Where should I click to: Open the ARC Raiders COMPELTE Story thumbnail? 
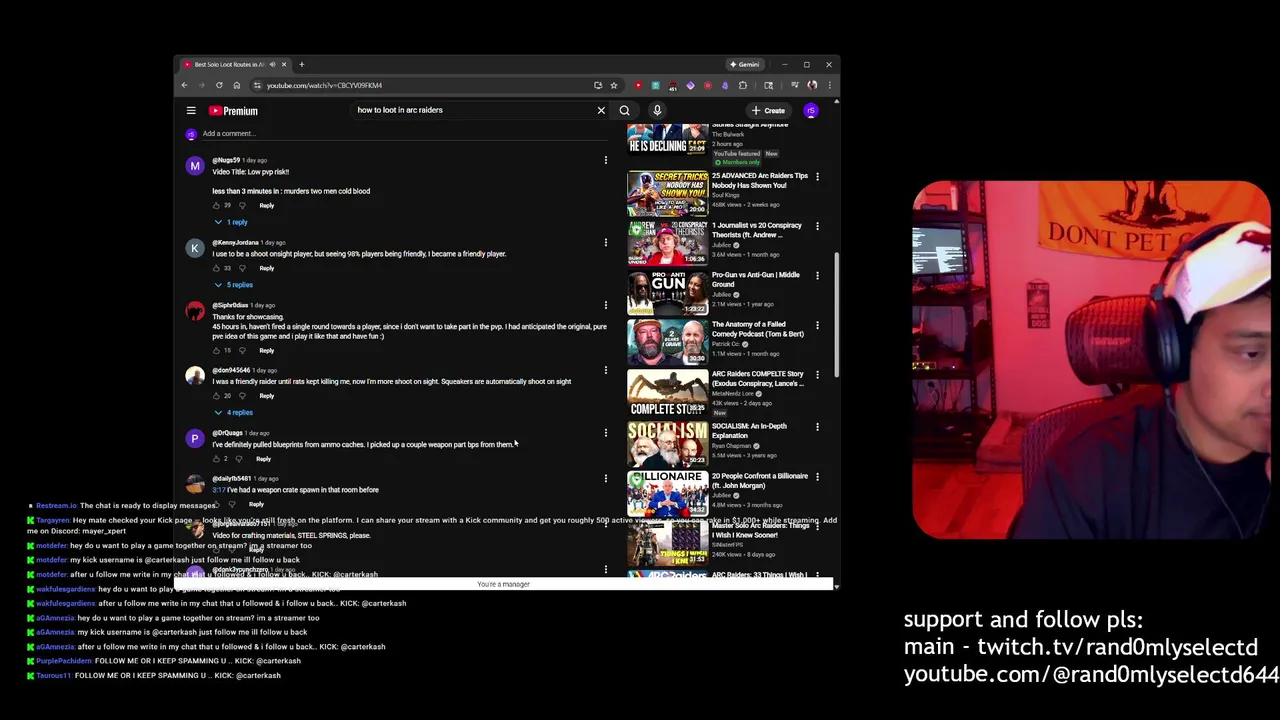pyautogui.click(x=667, y=393)
